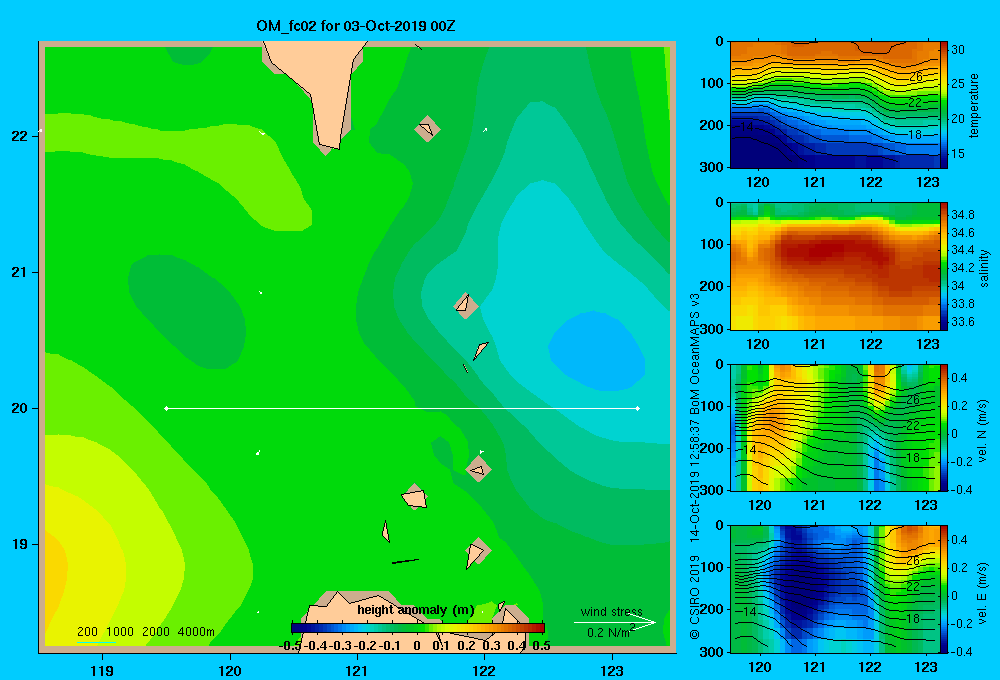Click the main map's latitude '20' tick label
This screenshot has height=680, width=1000.
click(x=19, y=408)
